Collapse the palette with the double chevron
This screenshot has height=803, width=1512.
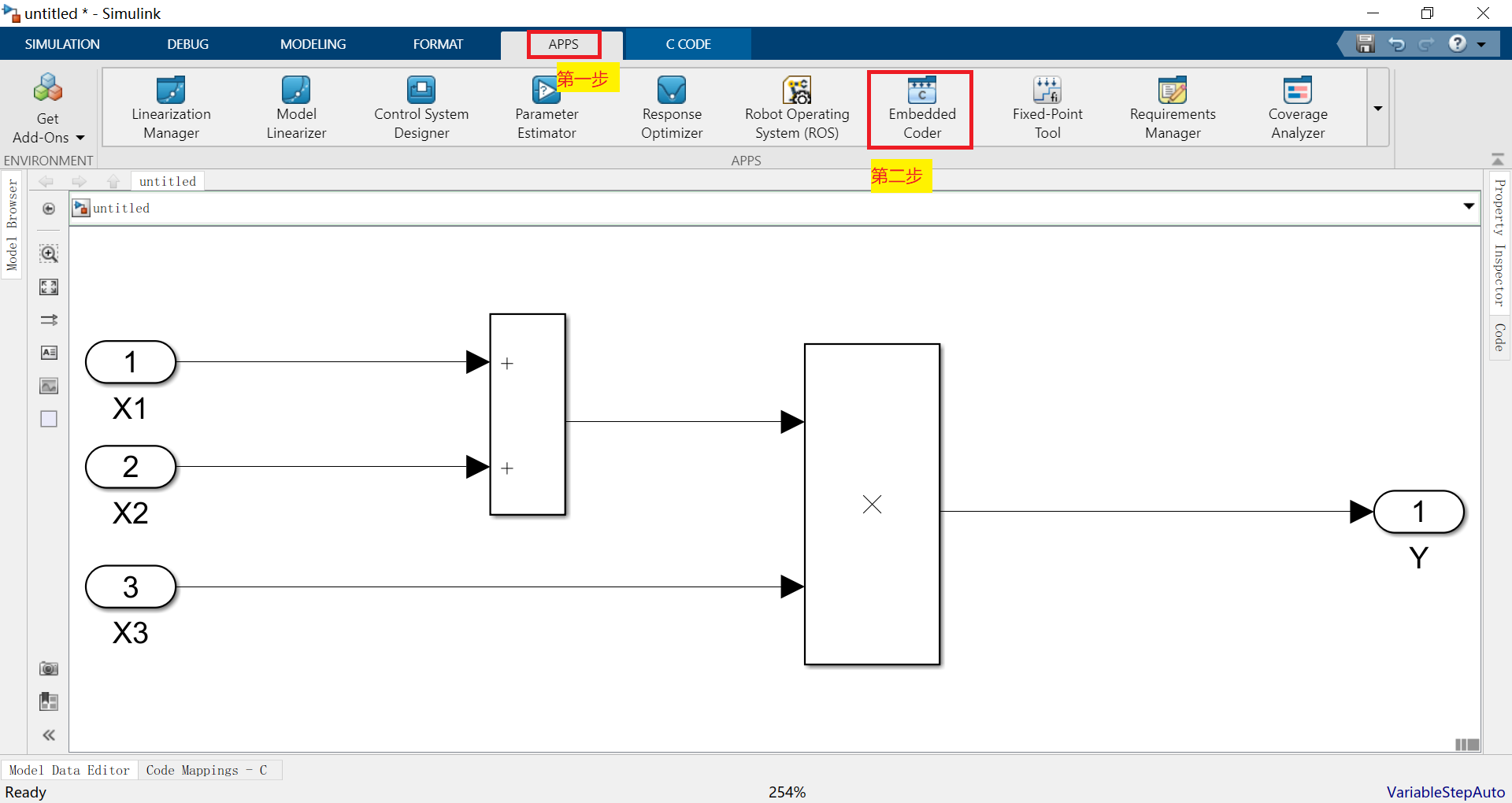coord(49,735)
